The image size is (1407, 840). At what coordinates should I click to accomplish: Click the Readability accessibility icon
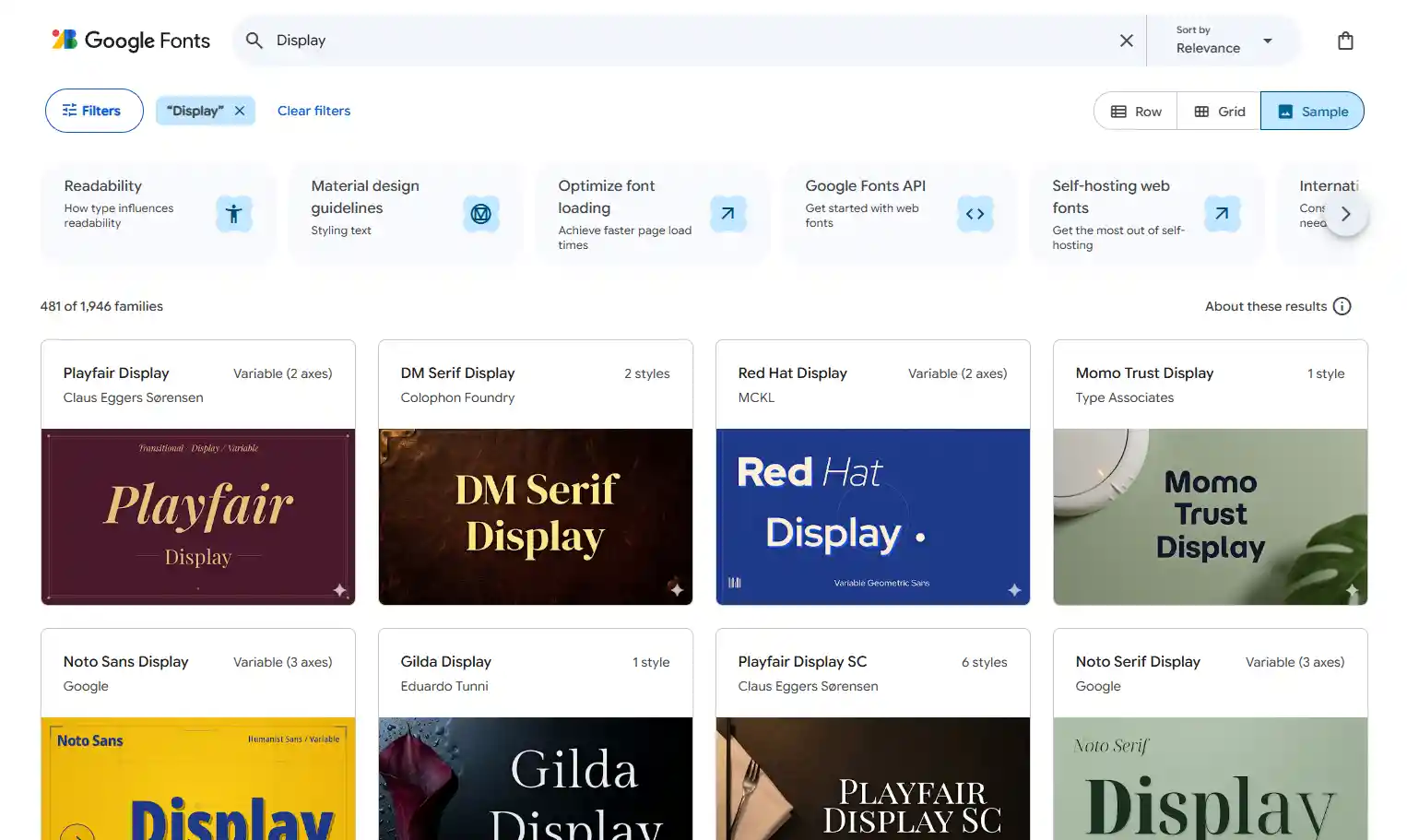click(234, 214)
